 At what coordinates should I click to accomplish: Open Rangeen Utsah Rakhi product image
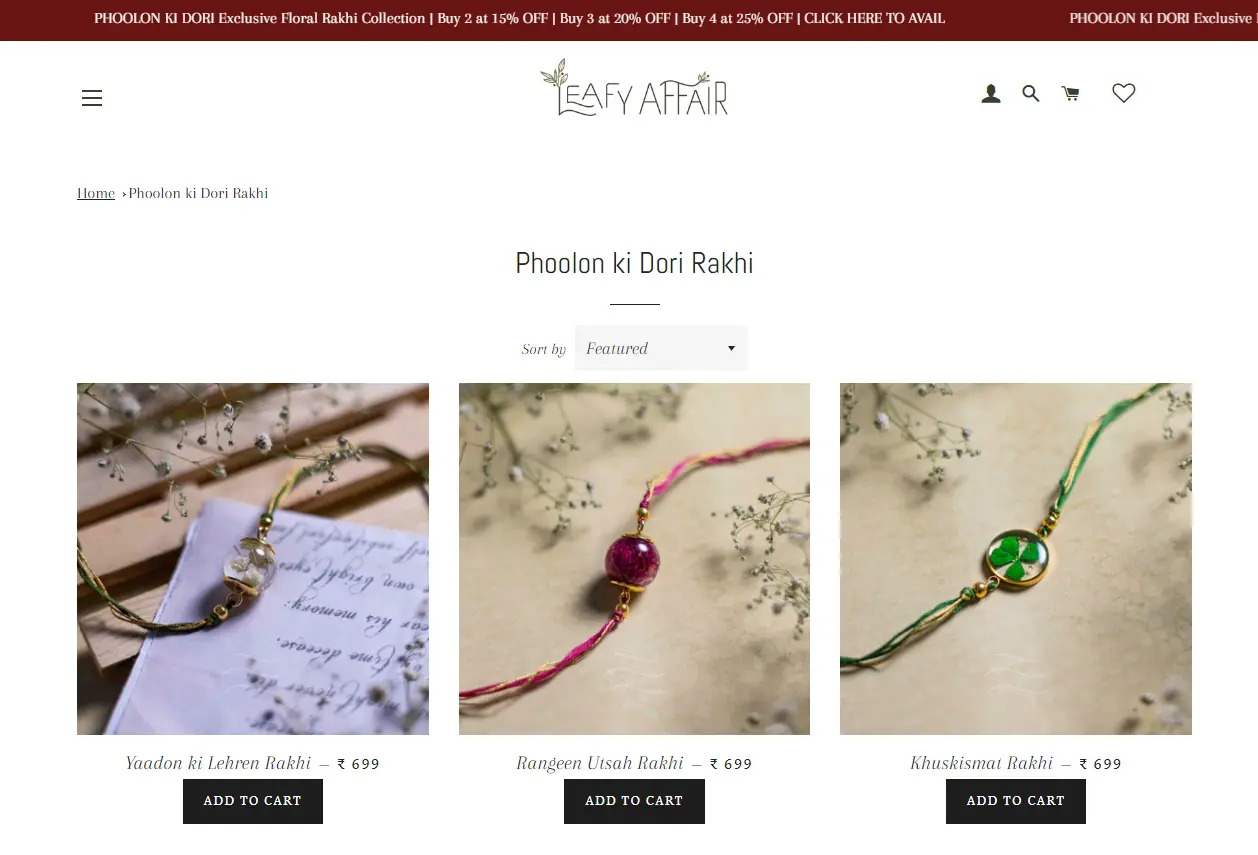[634, 559]
